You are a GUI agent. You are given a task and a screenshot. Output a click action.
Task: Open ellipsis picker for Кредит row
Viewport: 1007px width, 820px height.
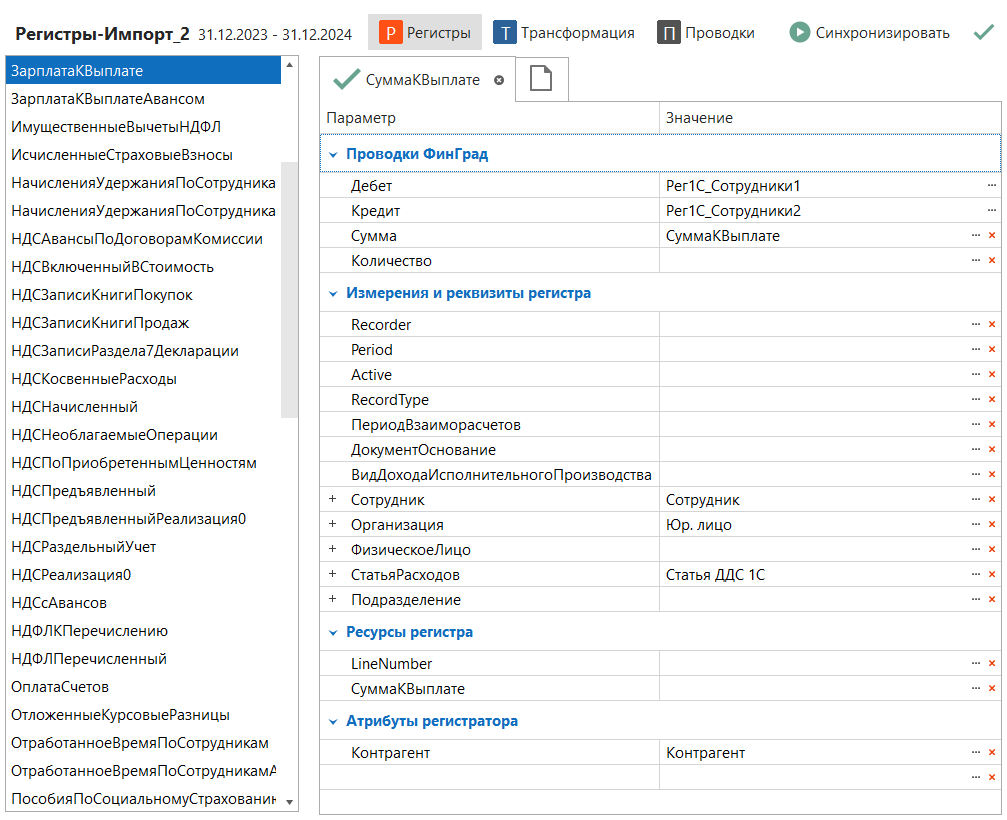point(991,211)
